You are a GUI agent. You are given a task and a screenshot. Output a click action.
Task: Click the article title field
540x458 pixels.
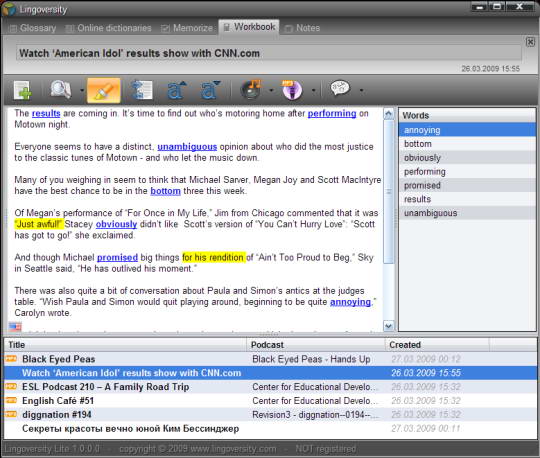pos(269,53)
